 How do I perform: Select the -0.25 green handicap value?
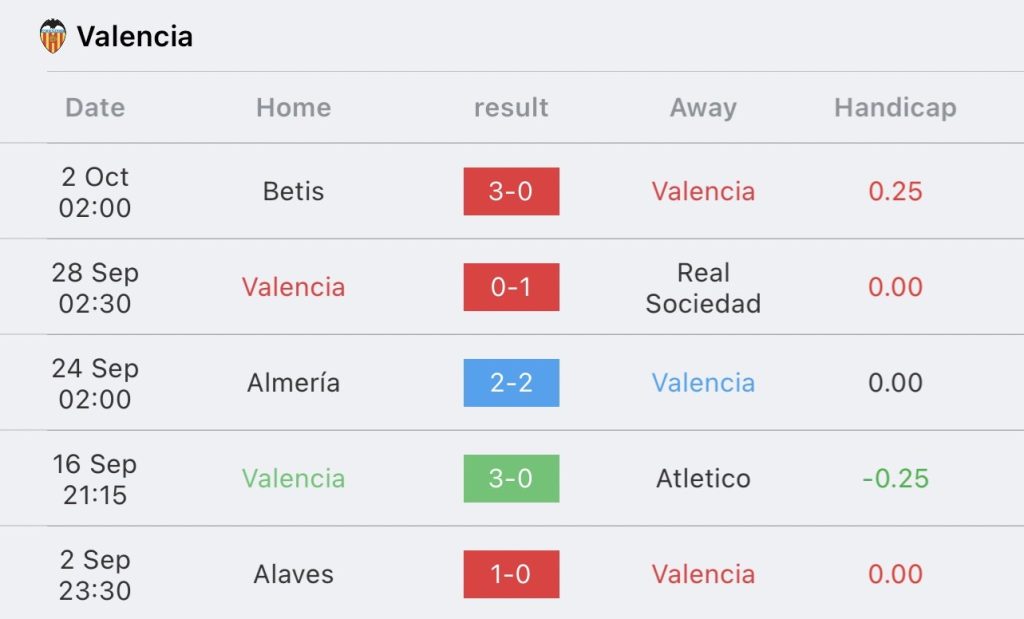click(895, 479)
